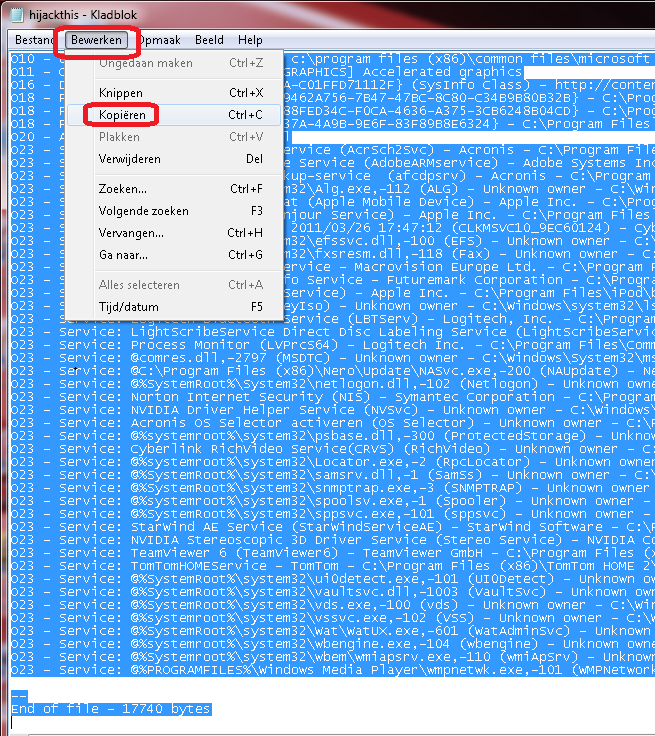Click the StarWind AE Service line

[332, 527]
